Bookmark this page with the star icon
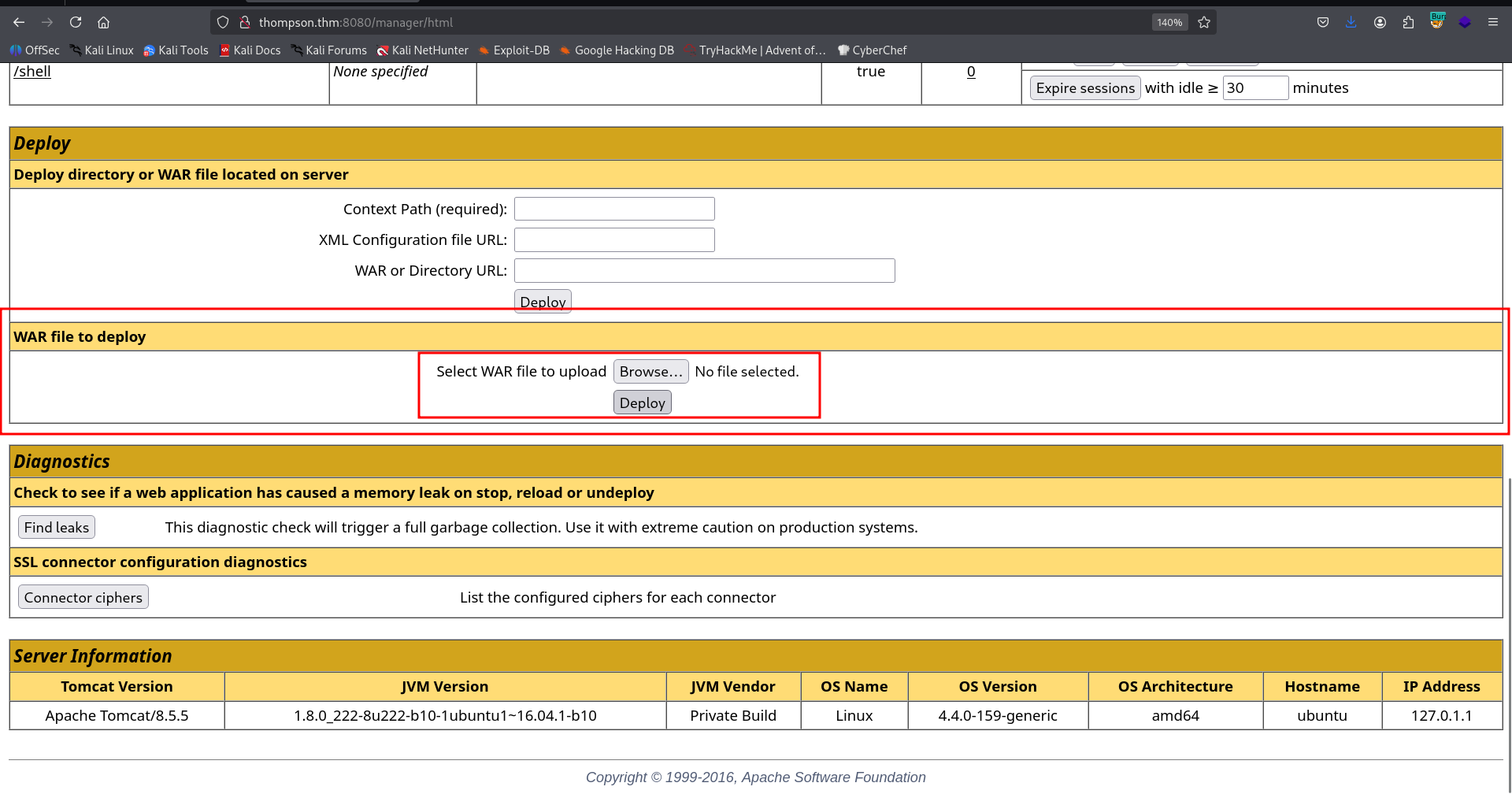Screen dimensions: 1512x794 click(x=1204, y=22)
